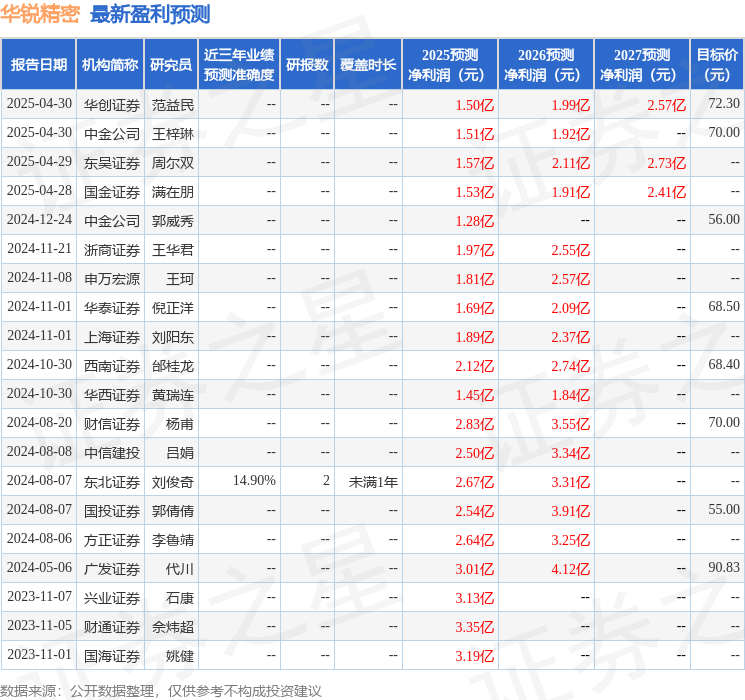
Task: Click the 2026预测净利润 column header
Action: pos(546,65)
